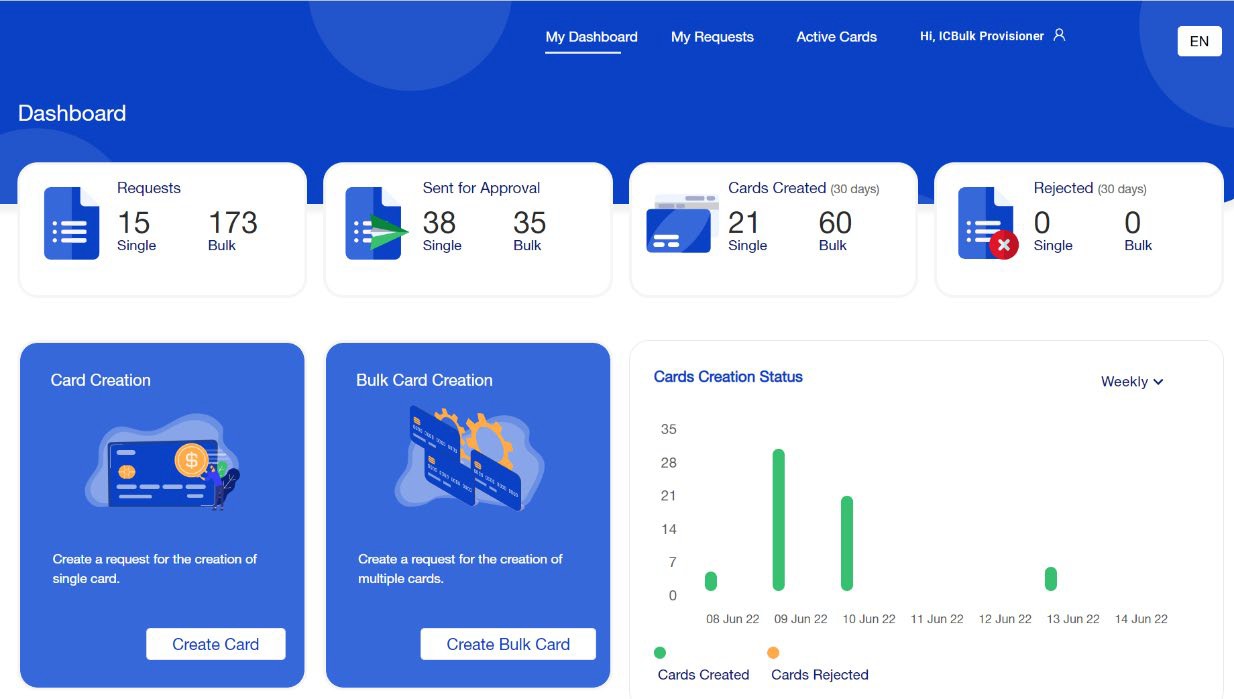This screenshot has height=699, width=1234.
Task: Click the orange Cards Rejected legend dot
Action: pyautogui.click(x=773, y=650)
